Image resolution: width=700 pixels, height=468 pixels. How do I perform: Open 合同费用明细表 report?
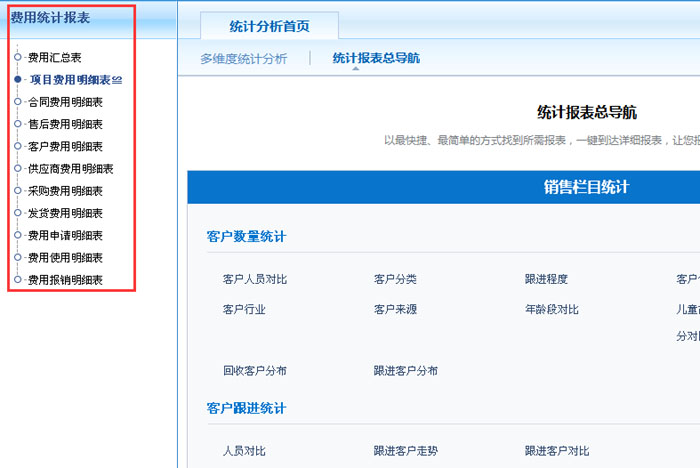coord(65,102)
